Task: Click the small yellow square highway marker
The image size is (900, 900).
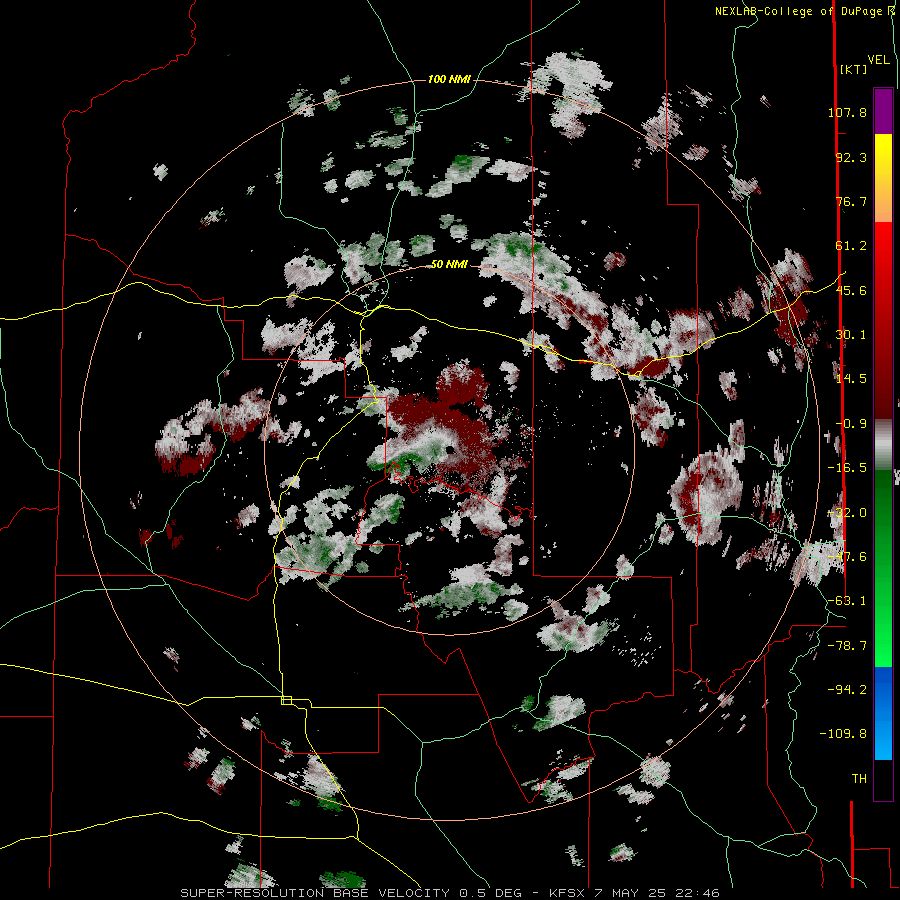Action: pos(286,700)
